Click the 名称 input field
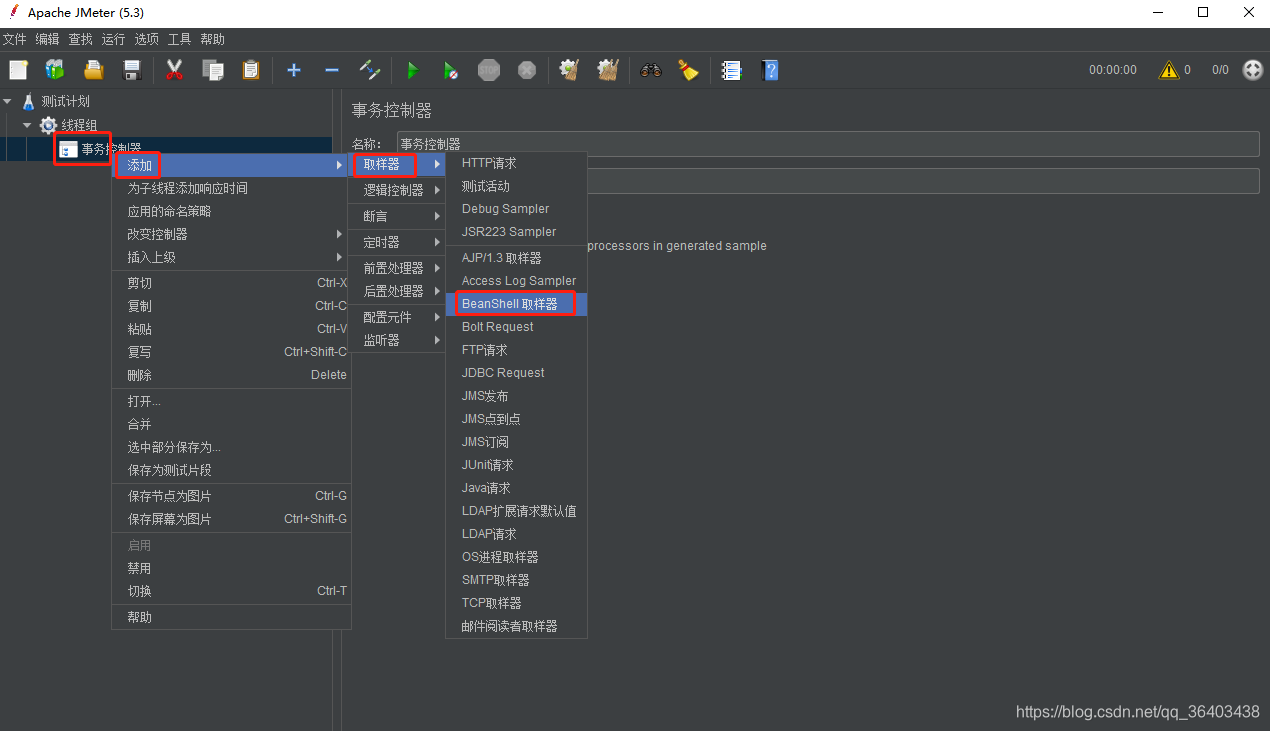 point(827,144)
